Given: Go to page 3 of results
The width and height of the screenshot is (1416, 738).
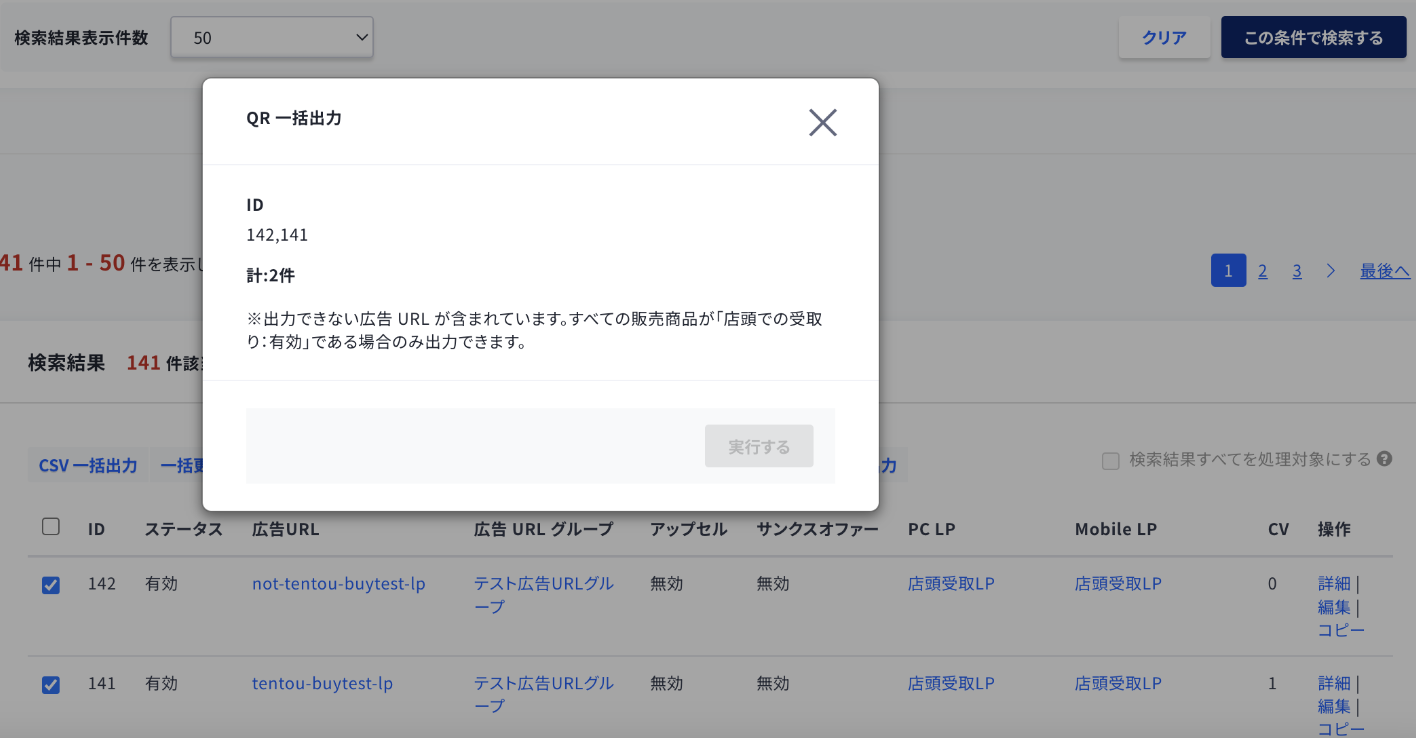Looking at the screenshot, I should pyautogui.click(x=1297, y=271).
